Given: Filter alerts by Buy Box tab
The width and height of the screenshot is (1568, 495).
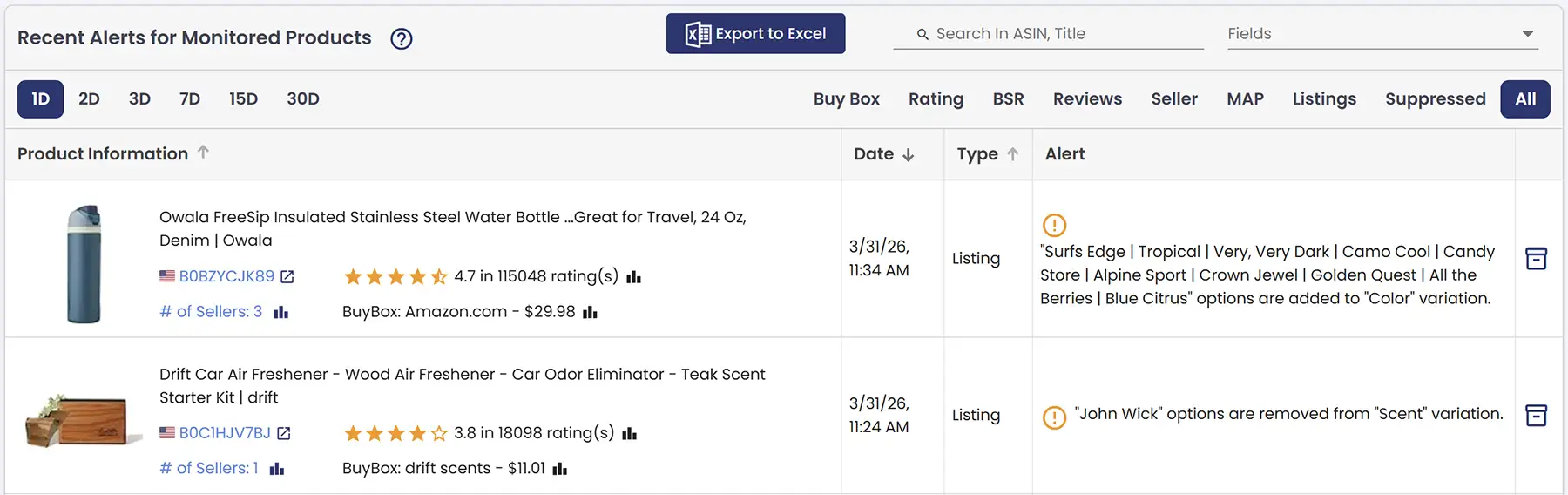Looking at the screenshot, I should [x=846, y=99].
